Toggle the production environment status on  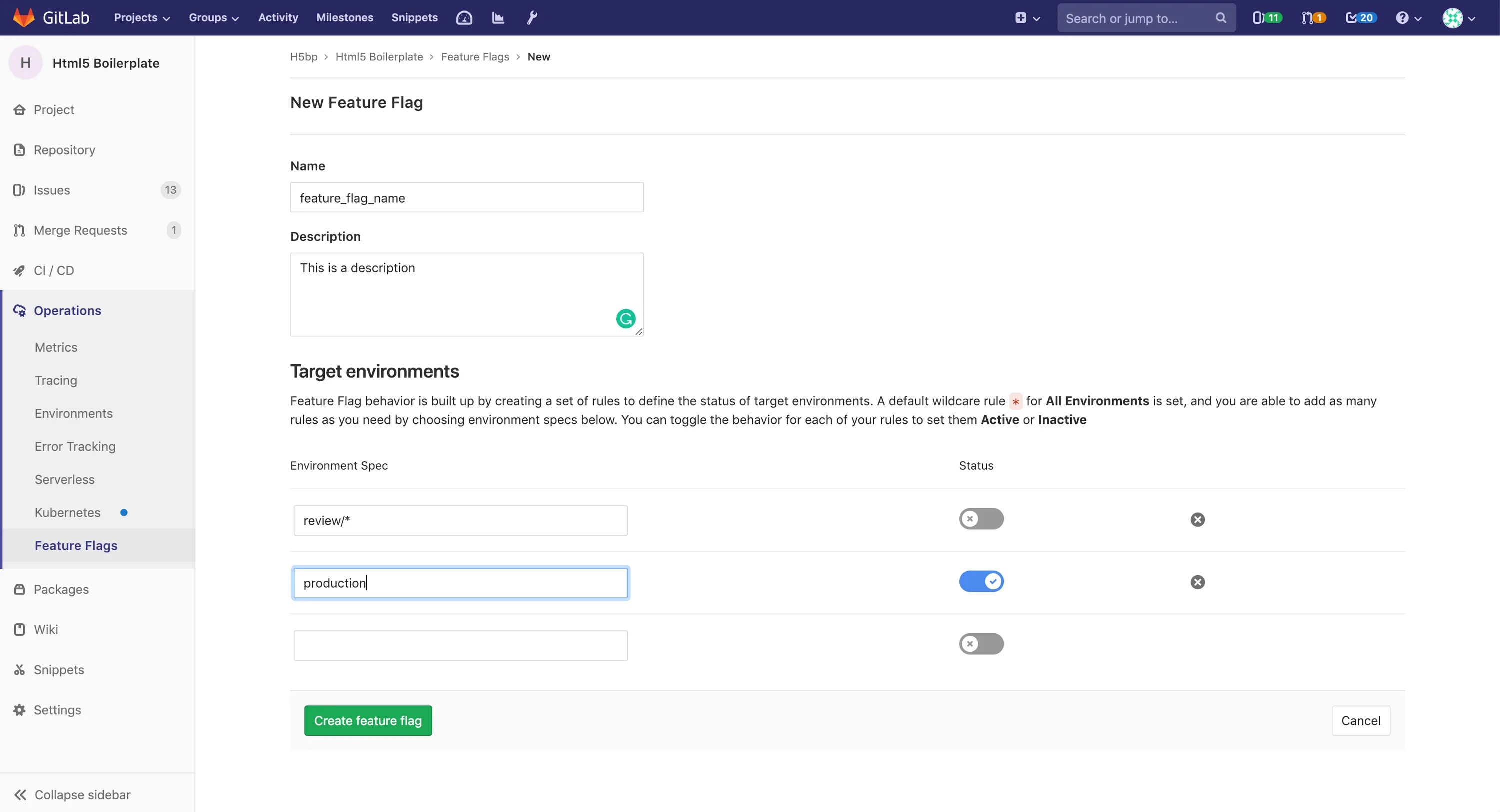981,581
